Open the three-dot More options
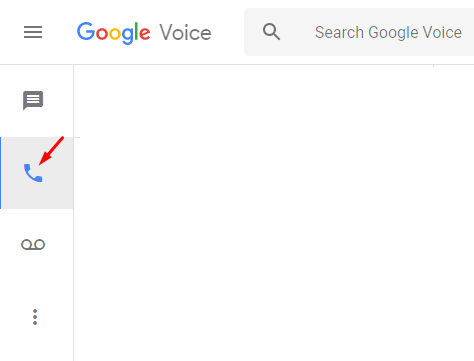This screenshot has height=361, width=474. pos(35,317)
